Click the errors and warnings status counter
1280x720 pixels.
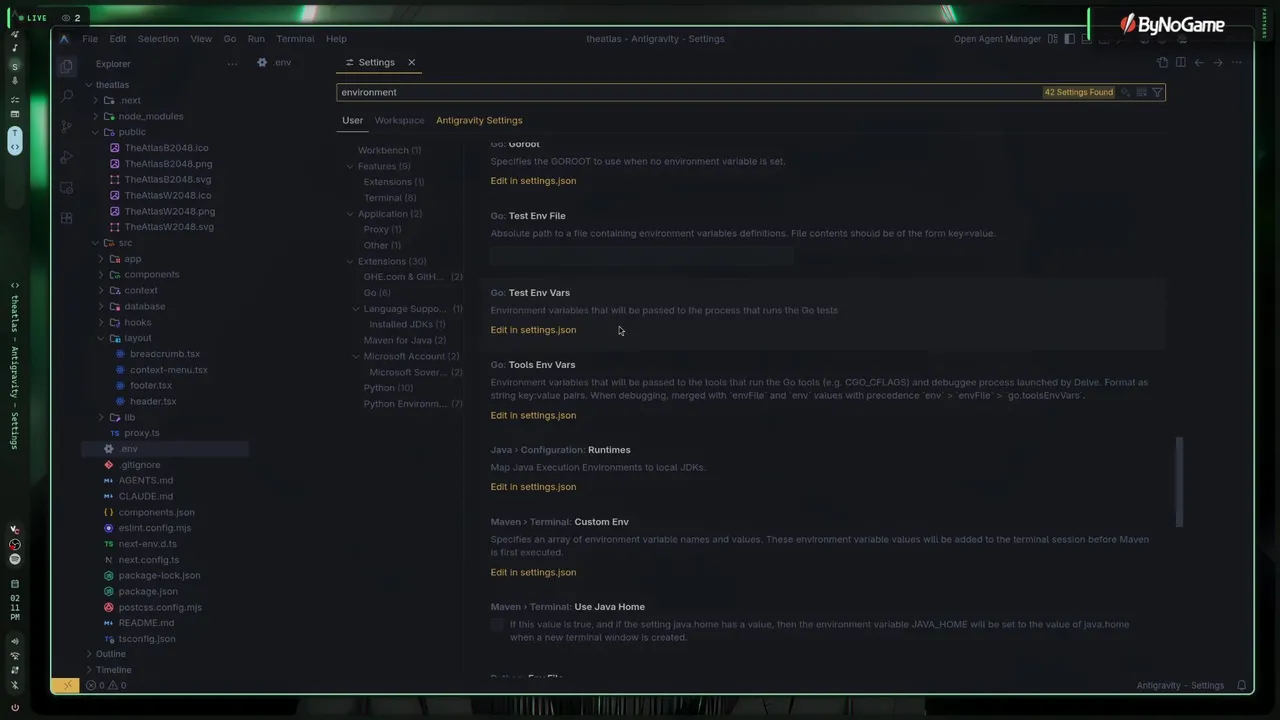pyautogui.click(x=106, y=686)
